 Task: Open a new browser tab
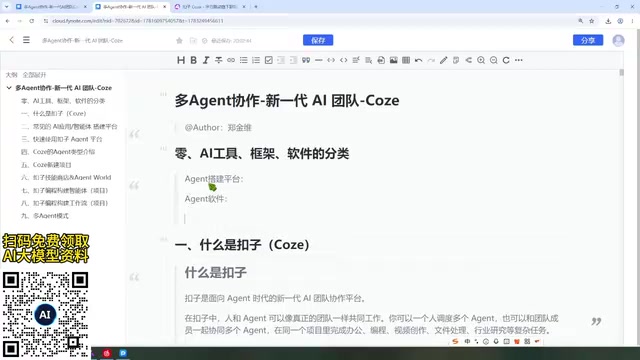point(256,7)
